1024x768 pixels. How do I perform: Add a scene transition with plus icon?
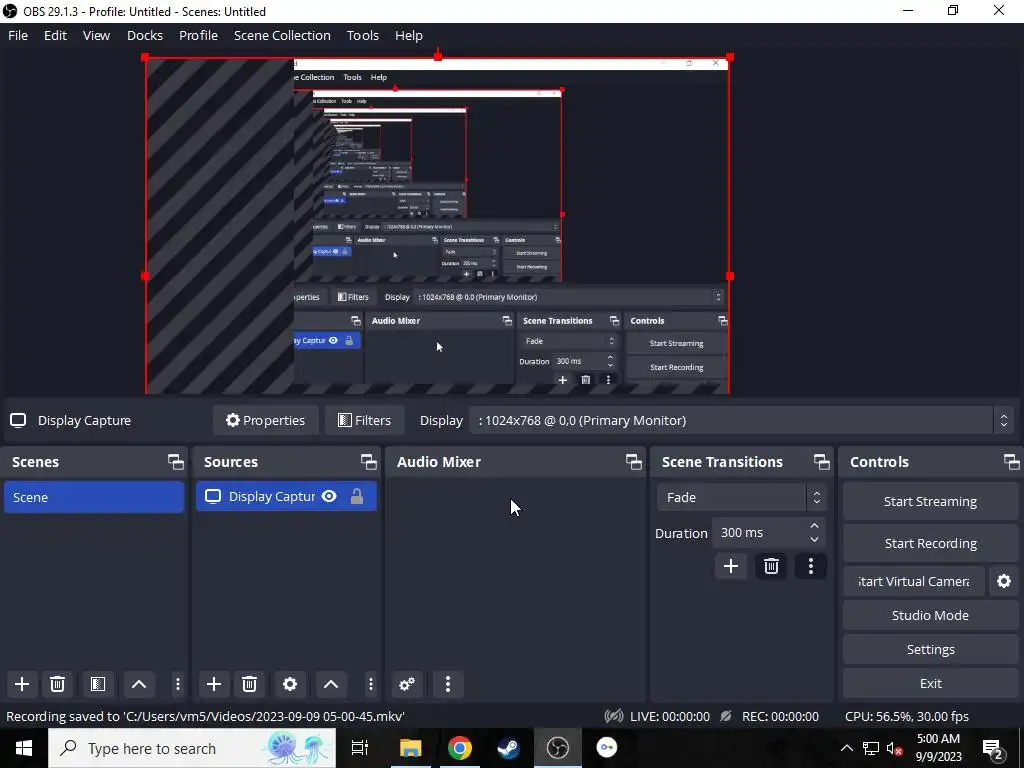pyautogui.click(x=731, y=566)
